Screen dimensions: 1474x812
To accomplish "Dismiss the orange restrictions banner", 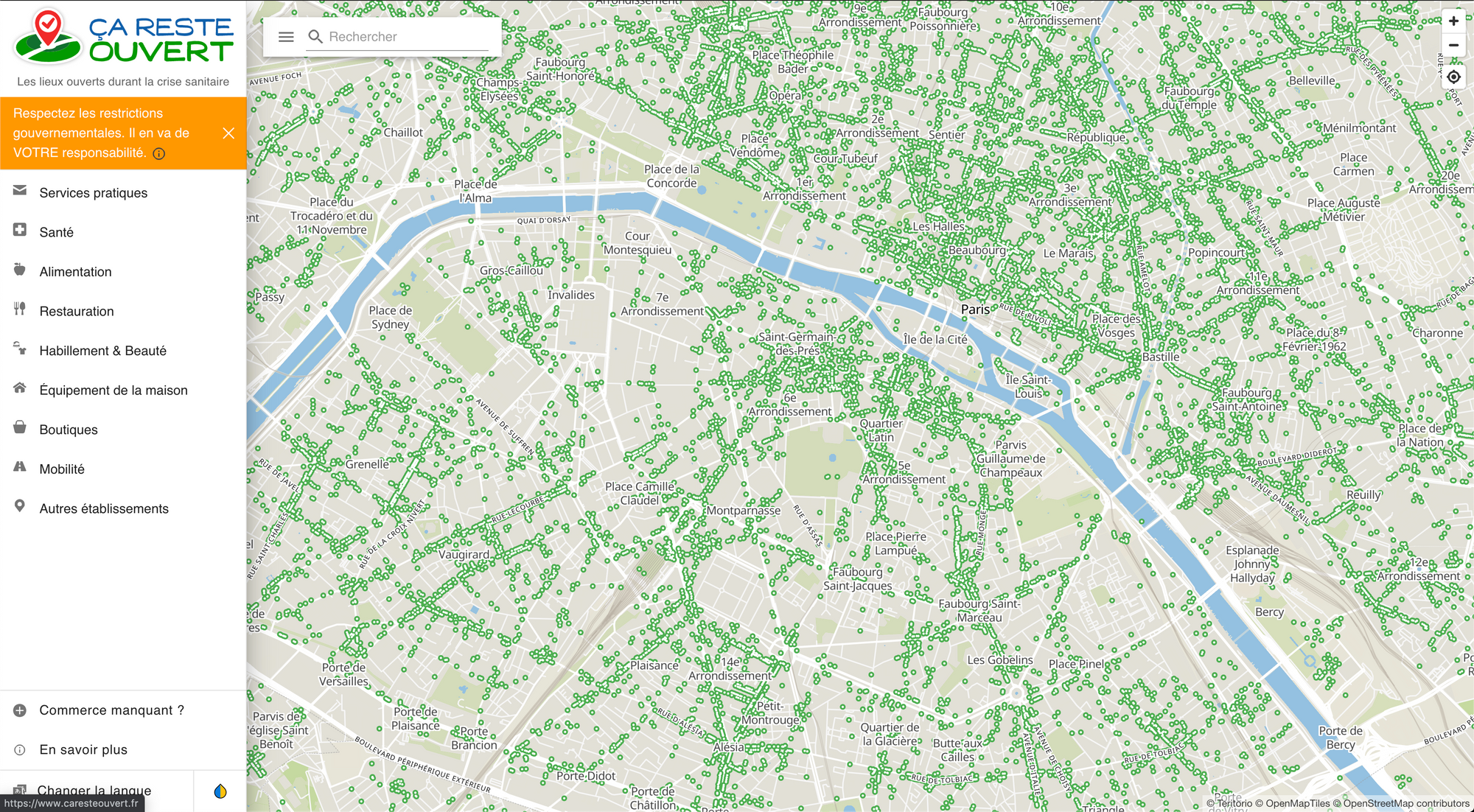I will pyautogui.click(x=228, y=133).
